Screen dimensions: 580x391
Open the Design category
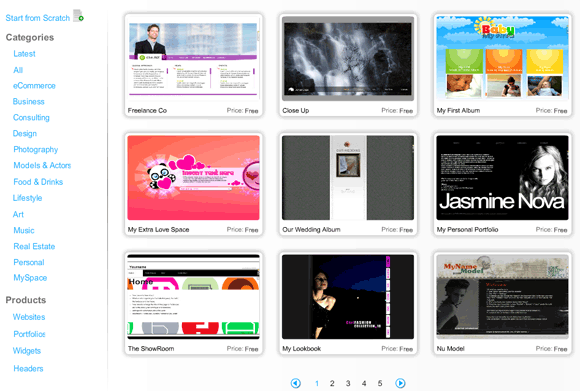coord(25,134)
